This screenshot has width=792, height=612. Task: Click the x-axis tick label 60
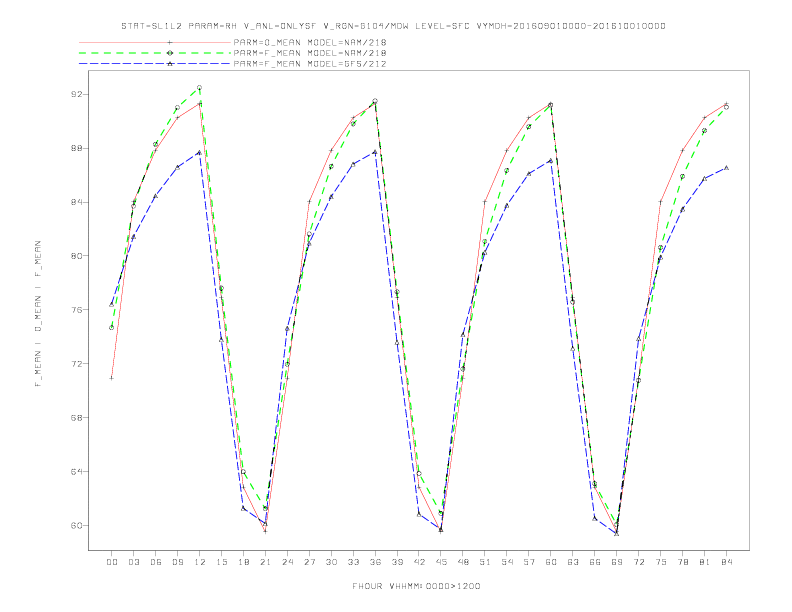[x=551, y=562]
